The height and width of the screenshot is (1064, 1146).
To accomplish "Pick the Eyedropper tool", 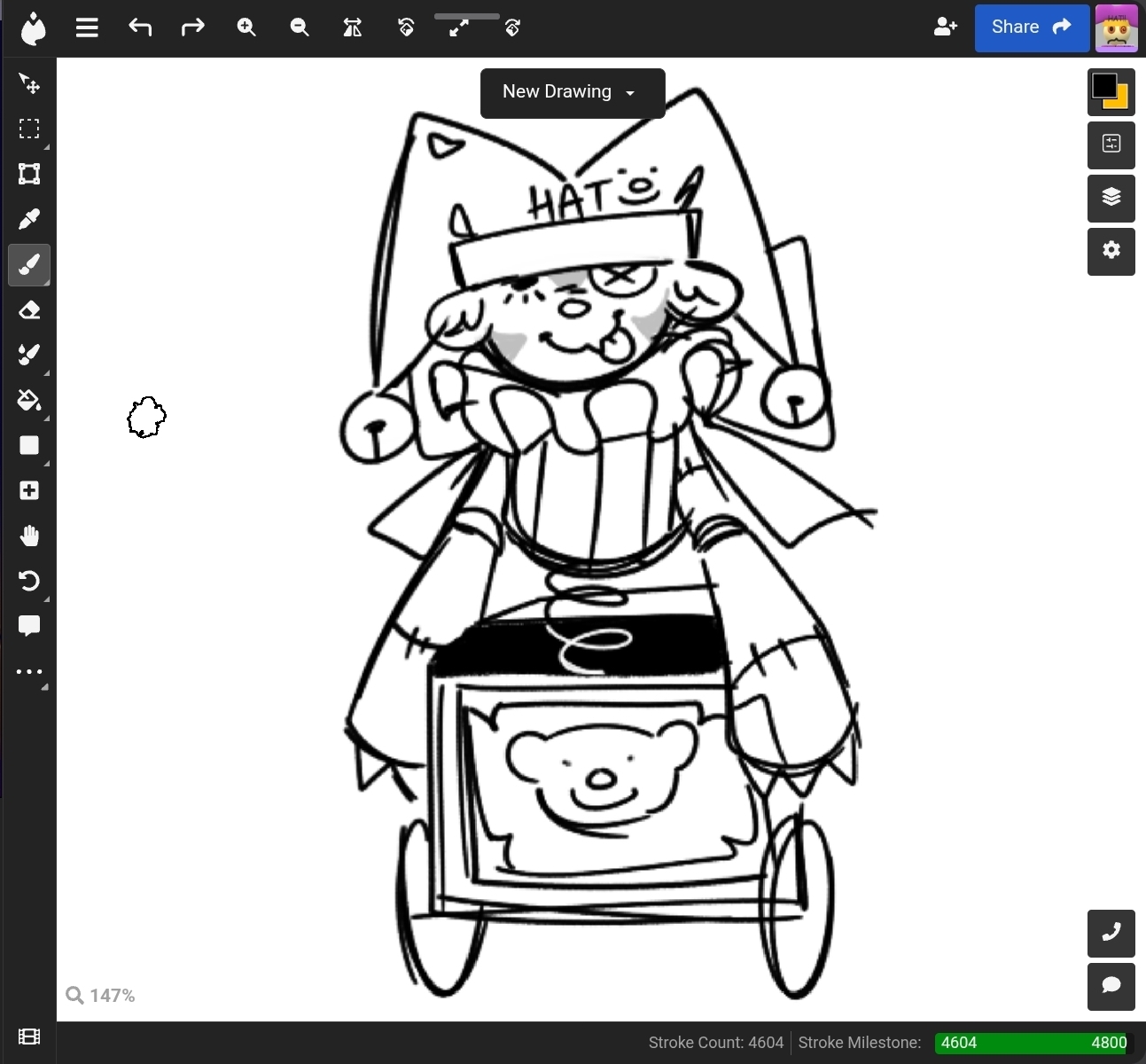I will click(29, 219).
